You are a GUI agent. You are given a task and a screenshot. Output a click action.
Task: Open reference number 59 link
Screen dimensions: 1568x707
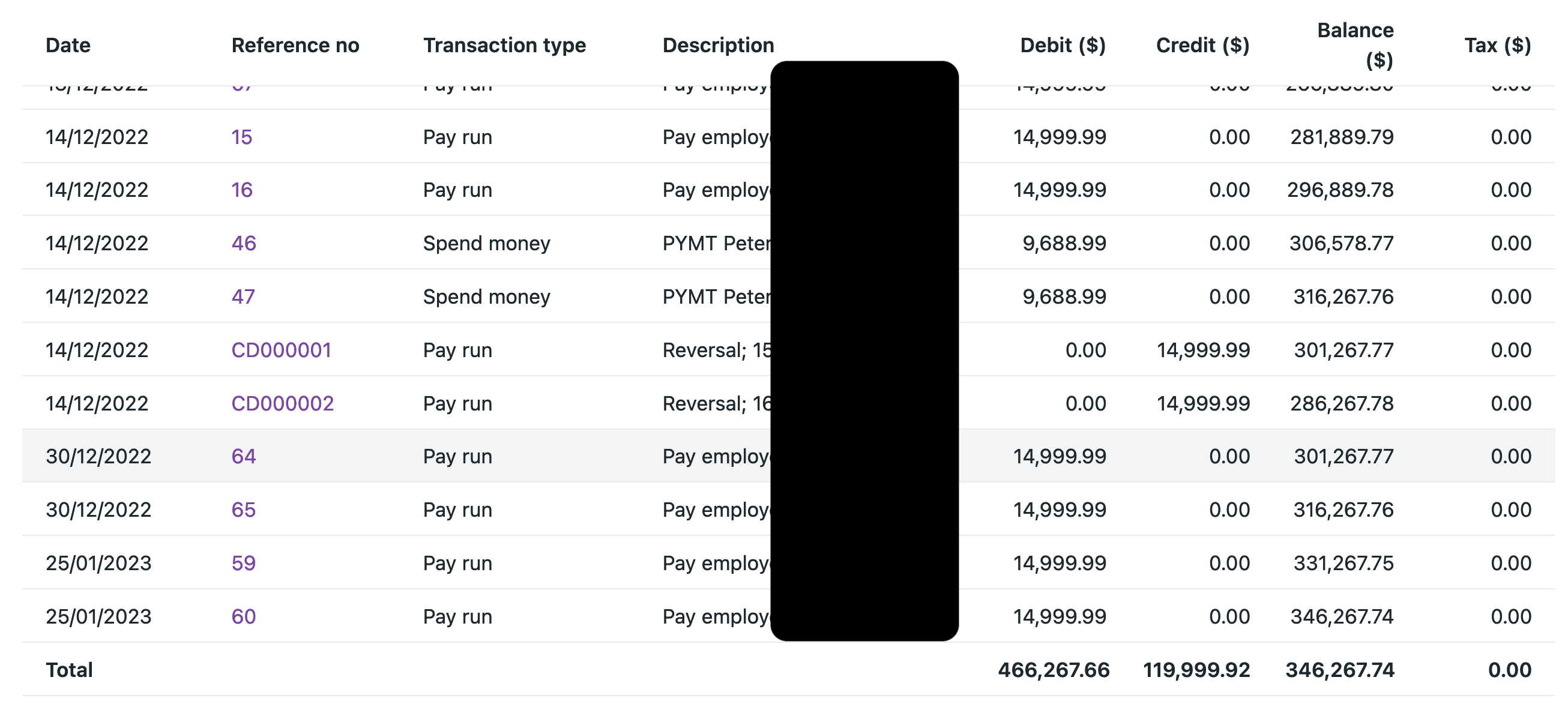coord(244,563)
